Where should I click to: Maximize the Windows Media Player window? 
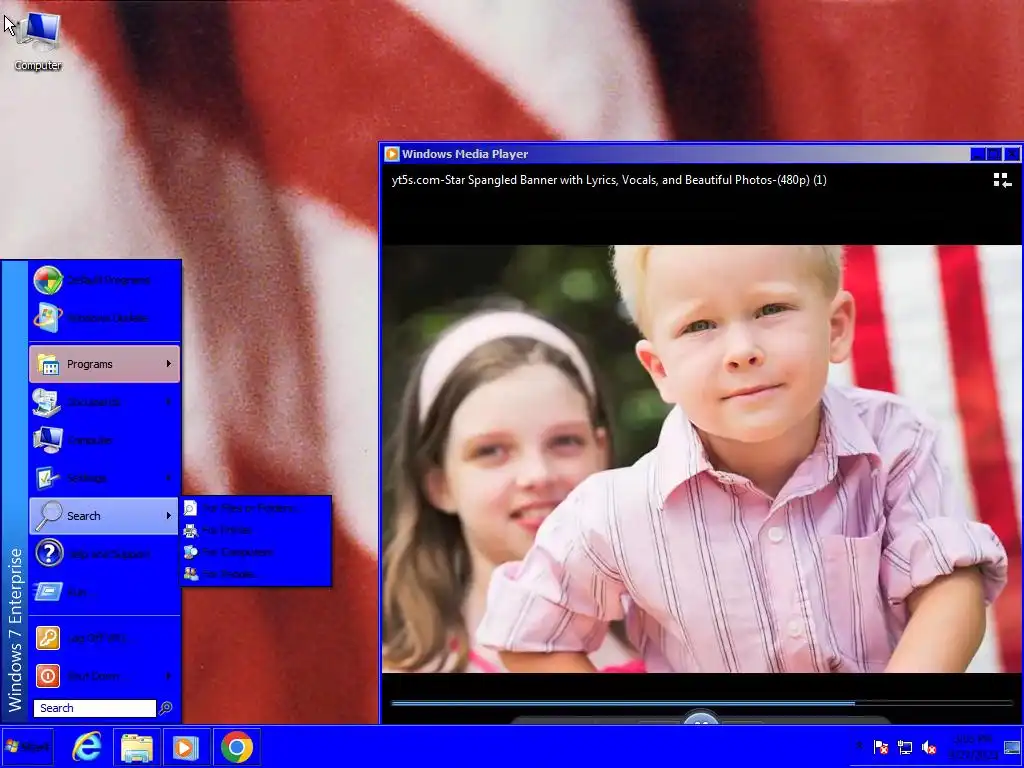(994, 154)
